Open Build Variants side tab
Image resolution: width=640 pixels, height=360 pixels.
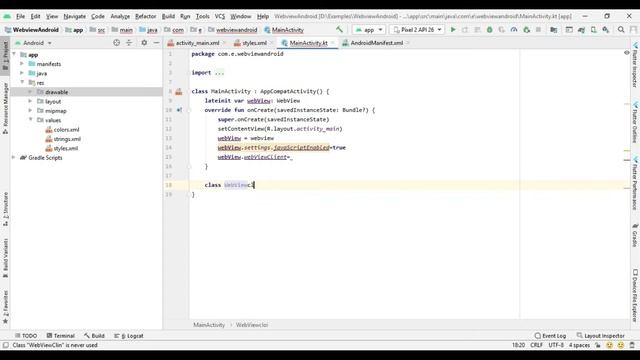coord(5,258)
